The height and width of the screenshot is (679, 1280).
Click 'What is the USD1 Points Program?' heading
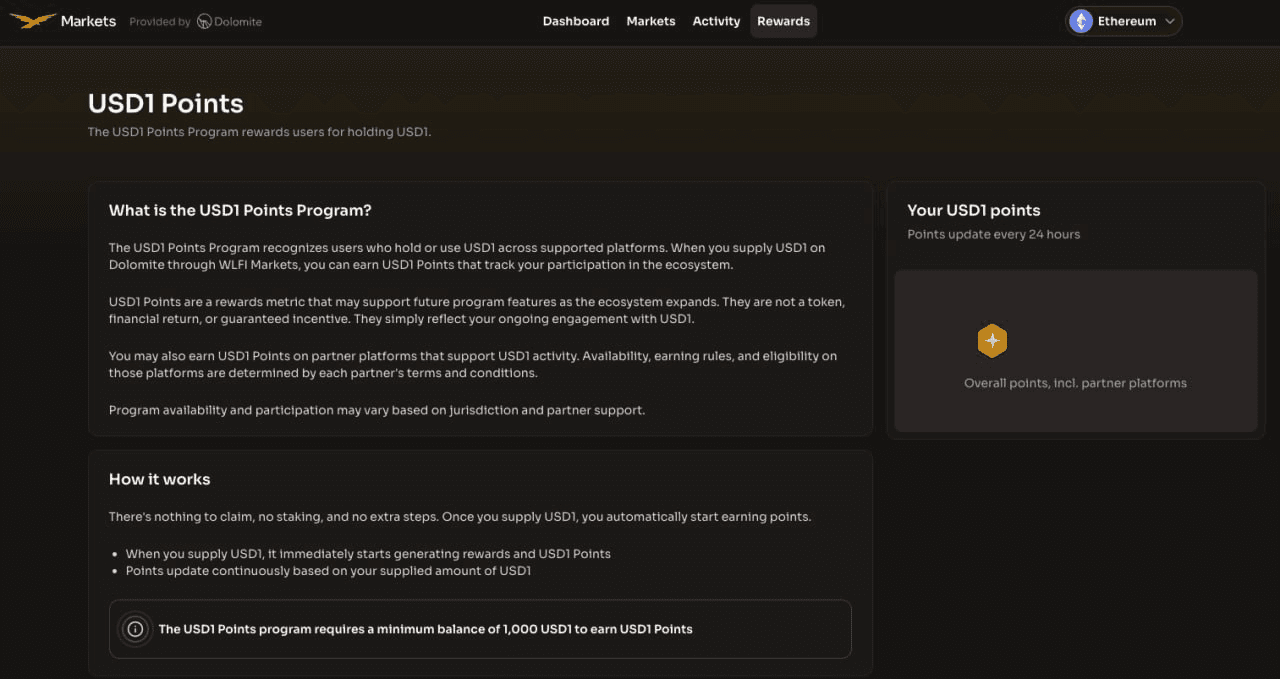(x=240, y=210)
